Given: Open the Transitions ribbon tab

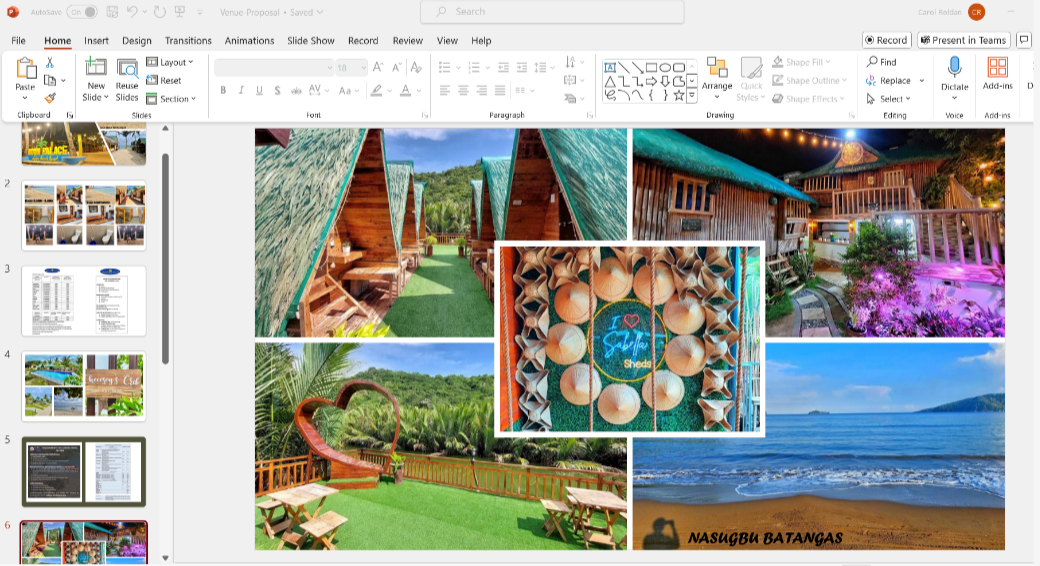Looking at the screenshot, I should coord(188,41).
